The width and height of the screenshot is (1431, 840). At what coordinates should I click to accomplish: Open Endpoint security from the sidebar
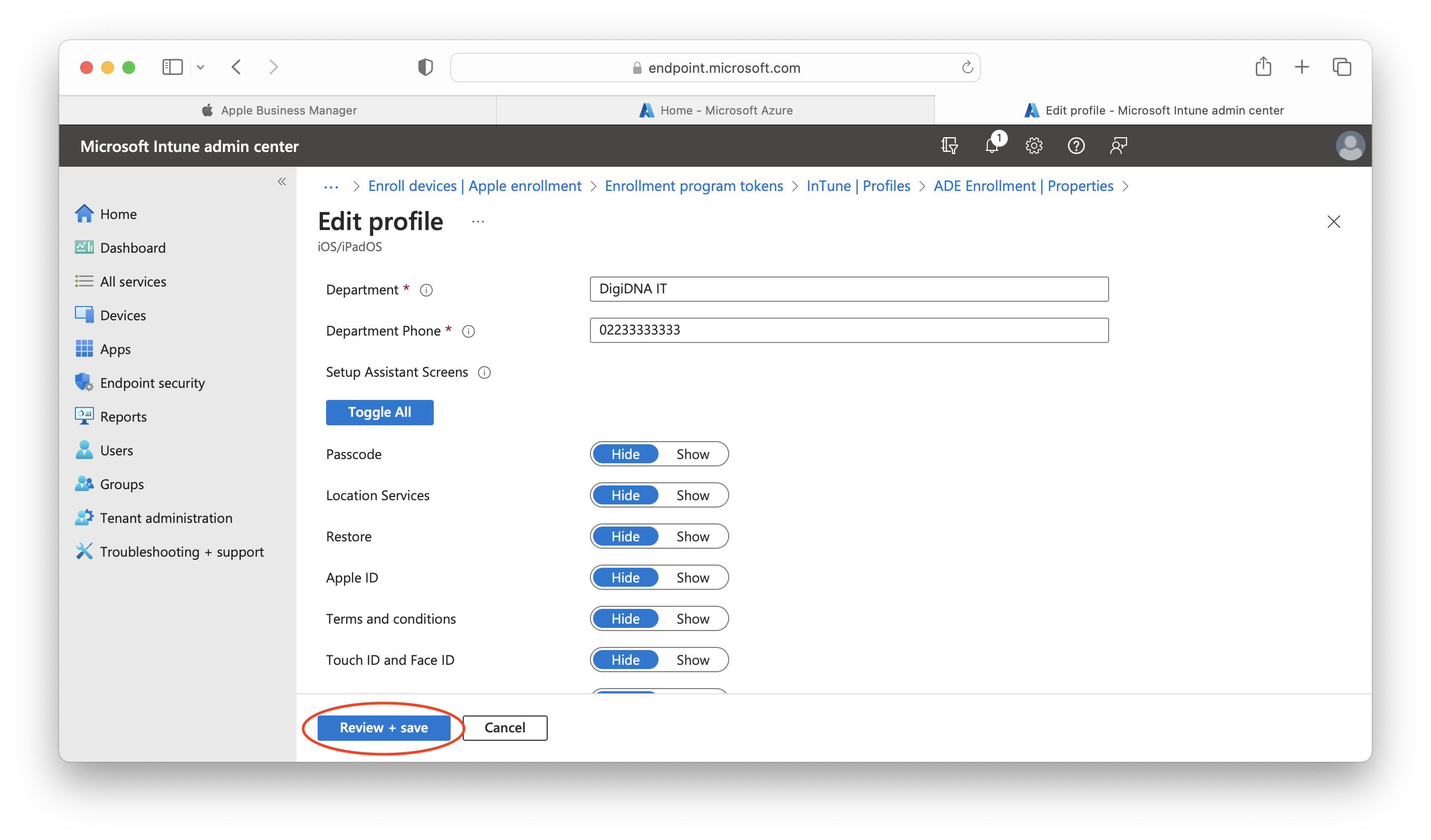[152, 382]
